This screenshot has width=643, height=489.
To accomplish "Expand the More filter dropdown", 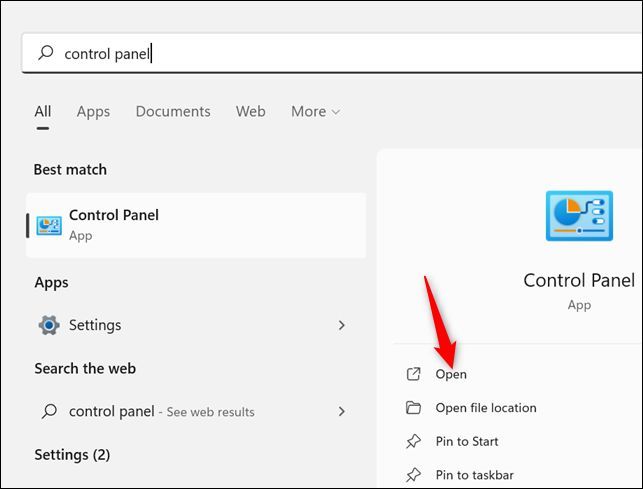I will click(315, 112).
